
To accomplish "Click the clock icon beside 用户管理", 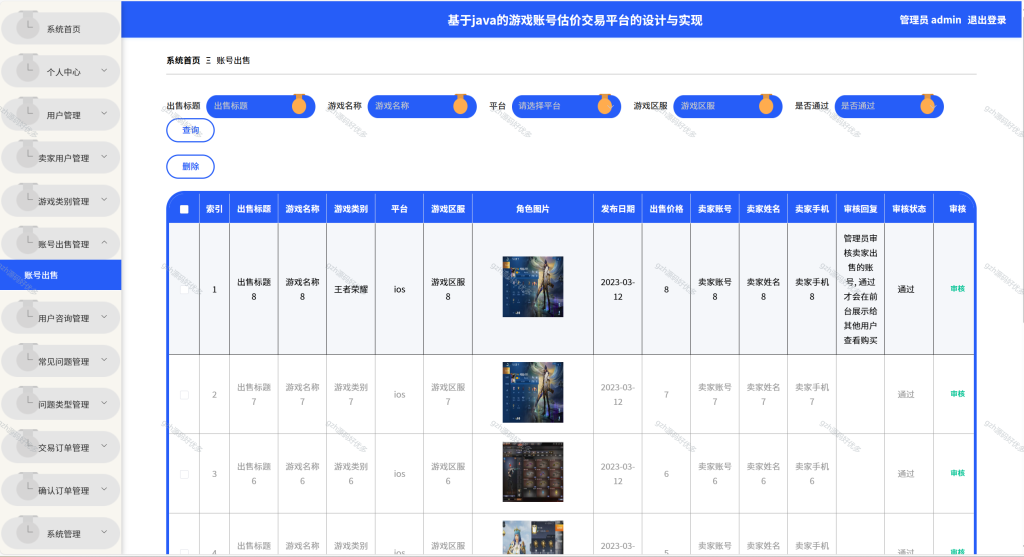I will coord(27,110).
